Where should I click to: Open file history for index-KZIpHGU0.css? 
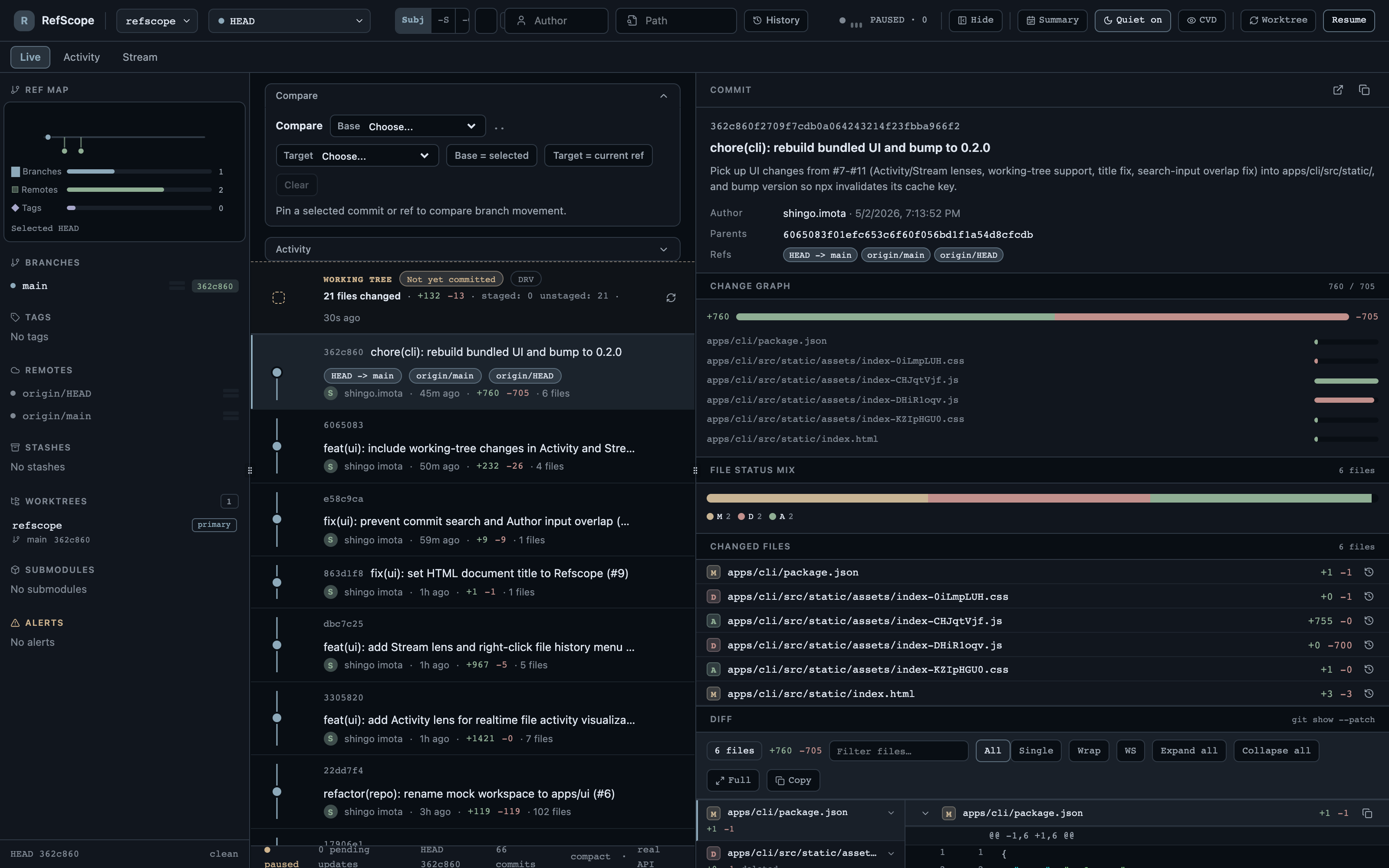[x=1368, y=669]
